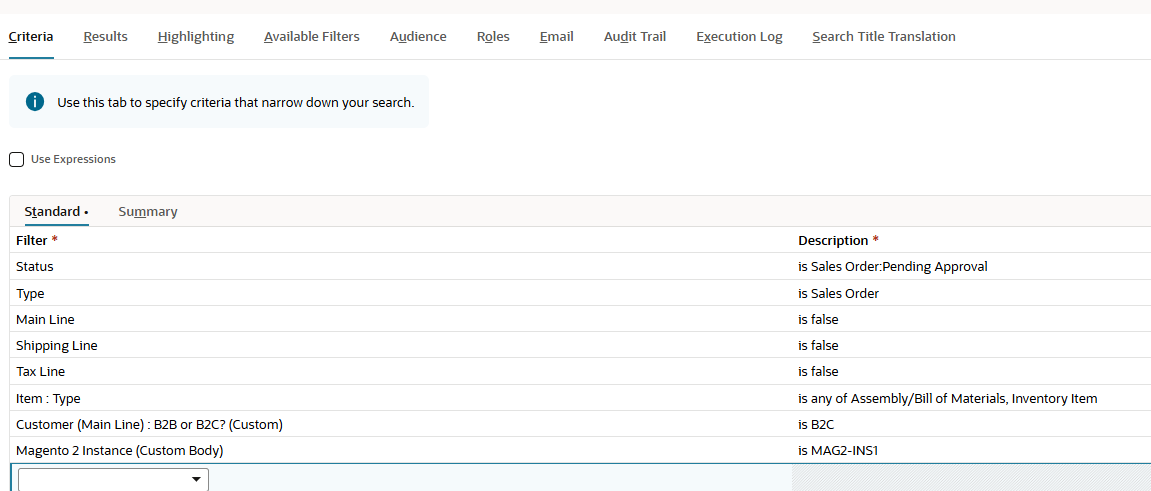
Task: Select the Audience tab
Action: tap(418, 37)
